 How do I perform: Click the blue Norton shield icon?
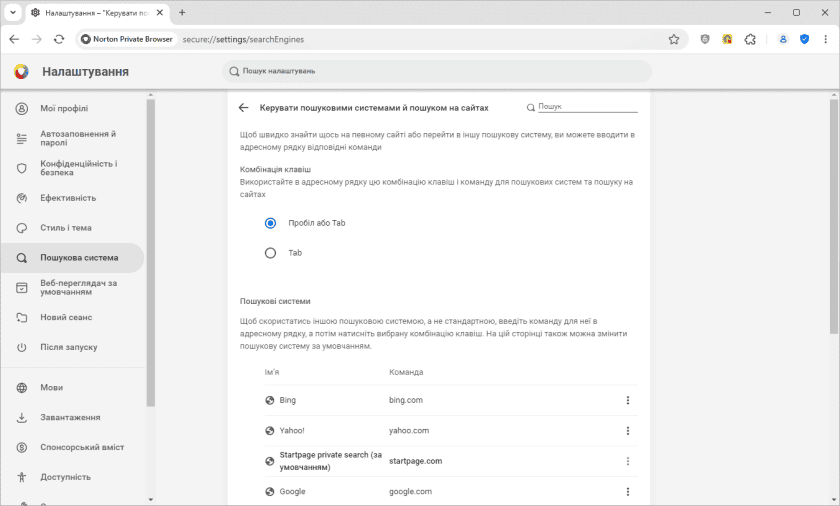[804, 39]
